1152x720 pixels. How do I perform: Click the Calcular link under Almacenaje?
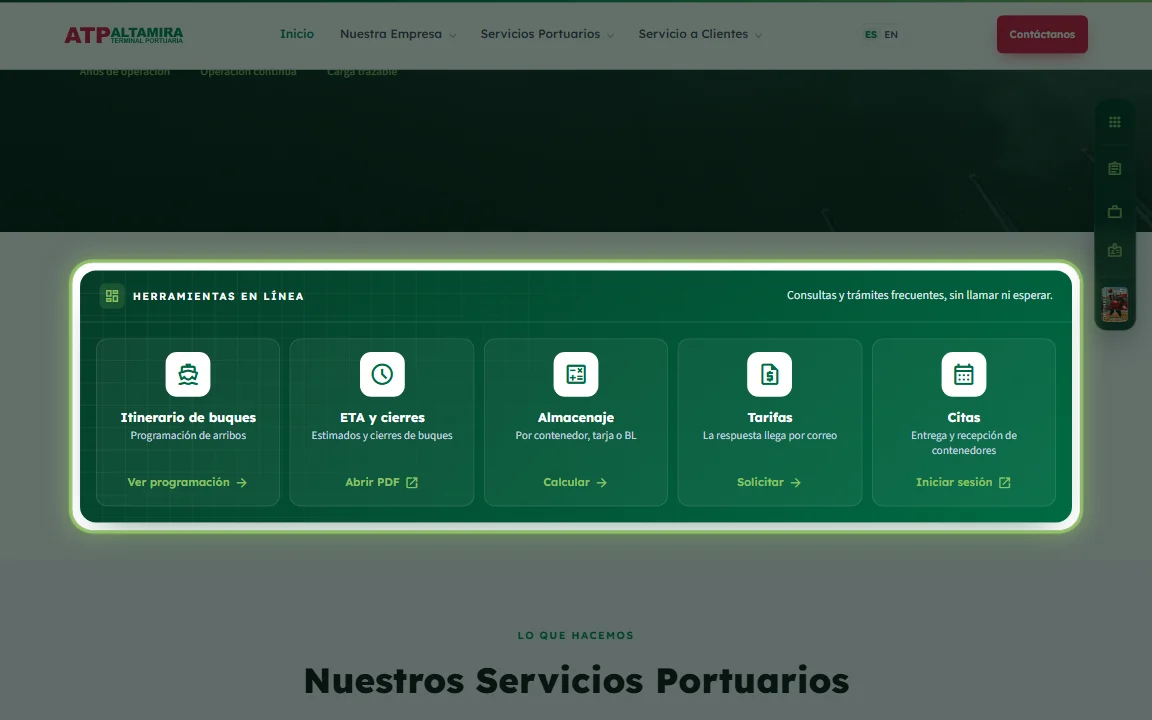[575, 482]
